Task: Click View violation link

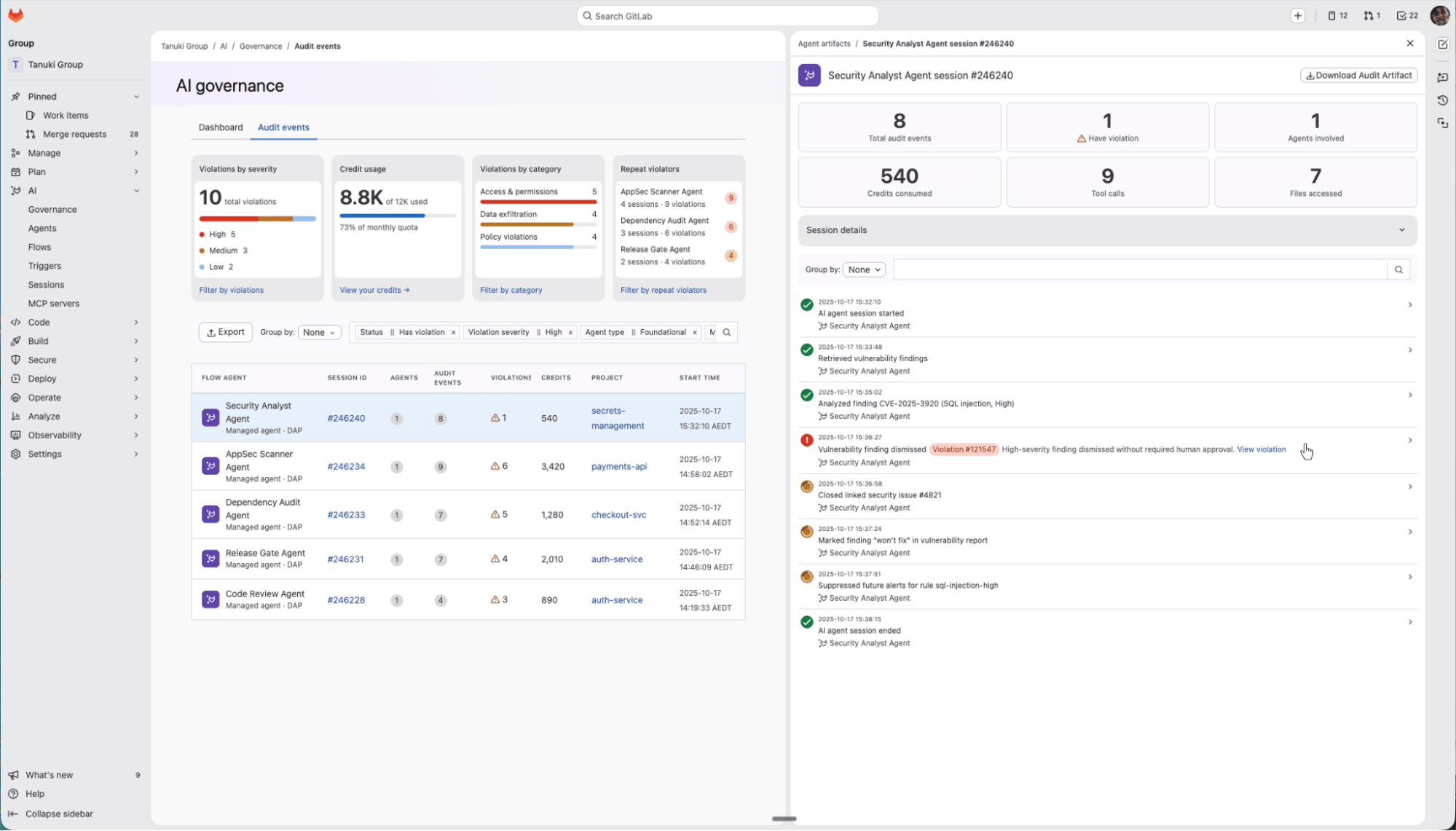Action: [1262, 449]
